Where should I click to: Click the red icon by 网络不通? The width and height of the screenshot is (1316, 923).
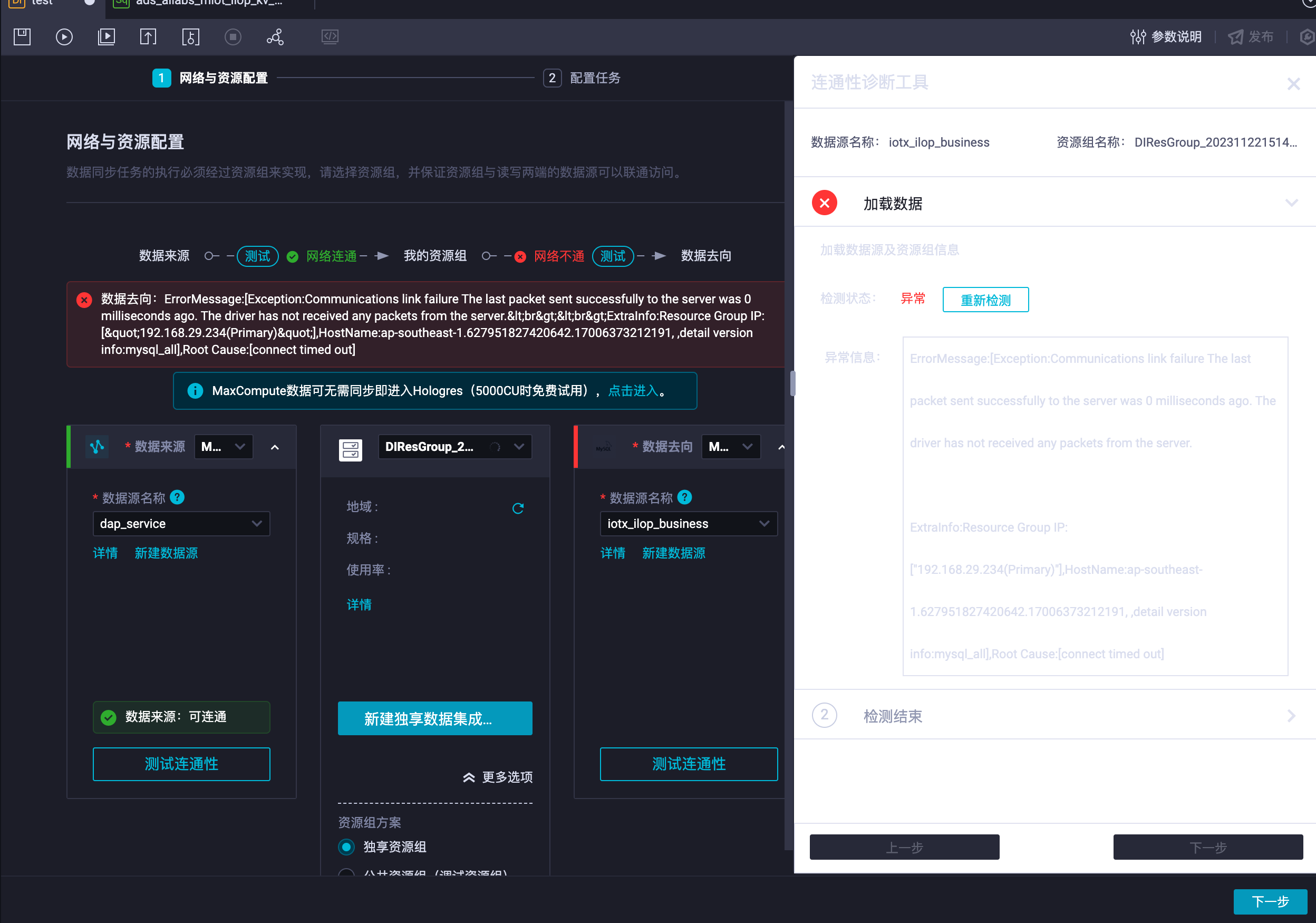coord(520,257)
